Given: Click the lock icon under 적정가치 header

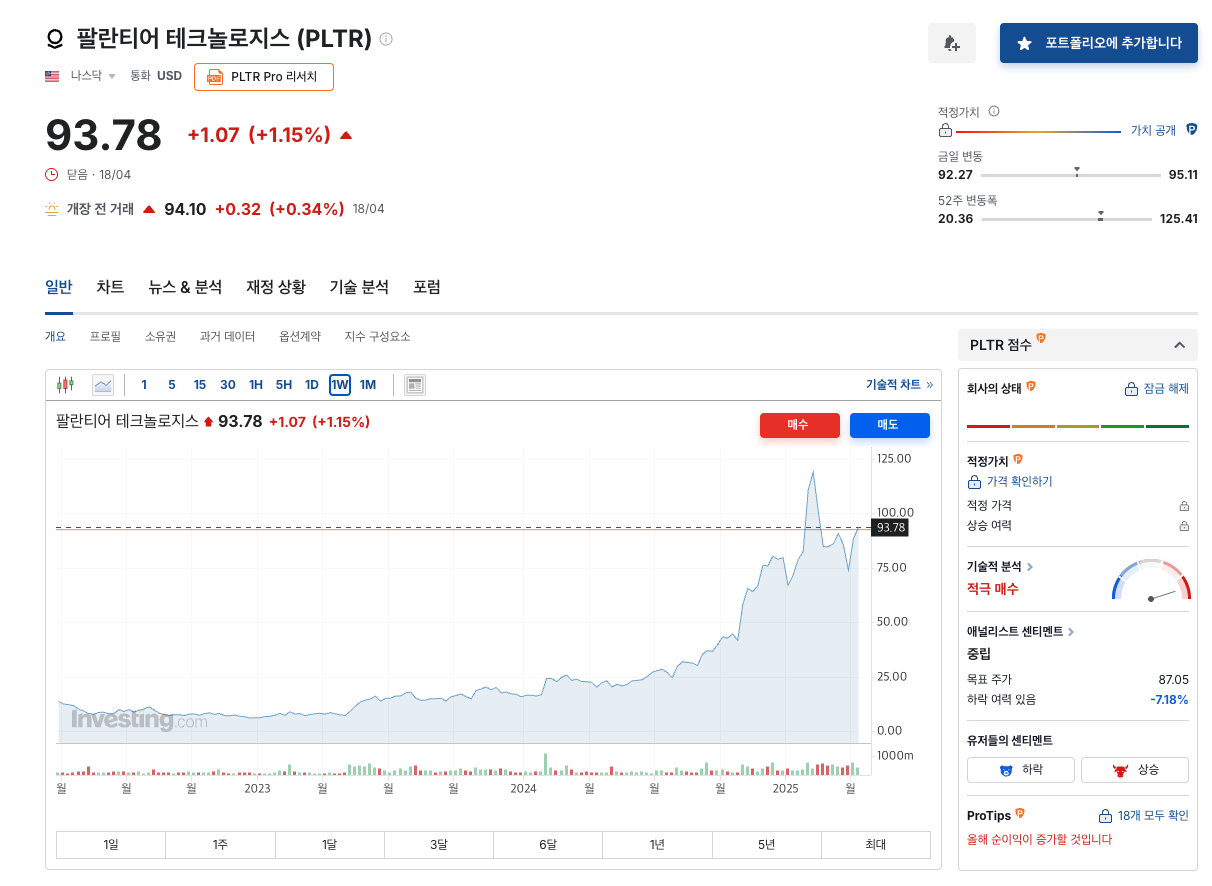Looking at the screenshot, I should pyautogui.click(x=945, y=131).
